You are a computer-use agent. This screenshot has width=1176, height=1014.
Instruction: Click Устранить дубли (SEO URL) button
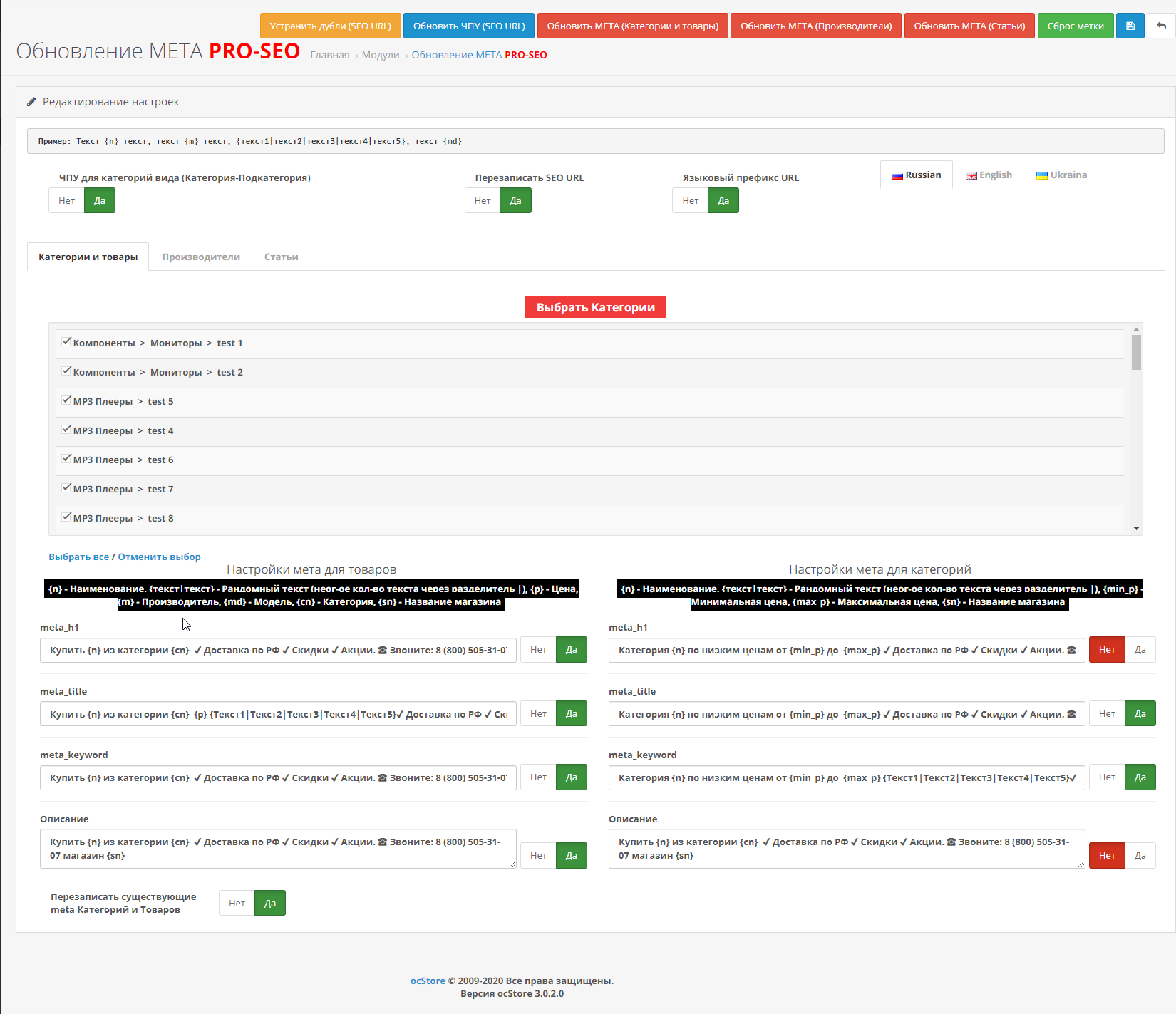point(330,26)
